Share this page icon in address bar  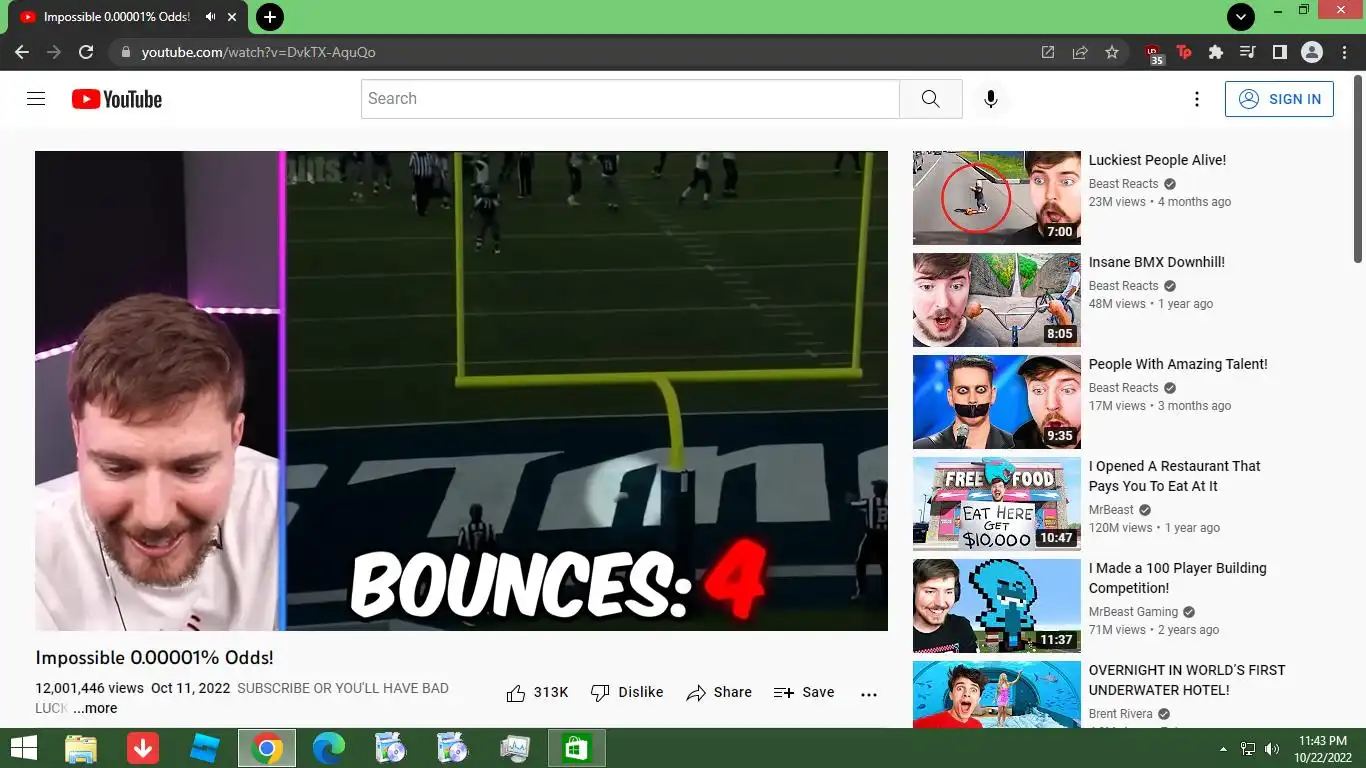[1080, 52]
